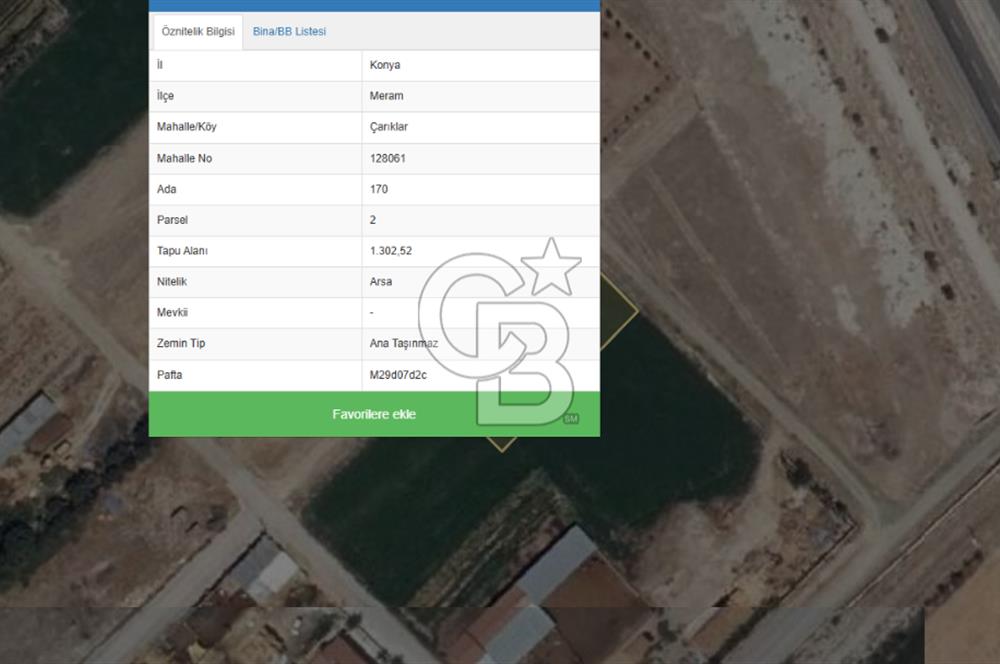The width and height of the screenshot is (1000, 664).
Task: Click the Mahalle No row label
Action: (x=184, y=158)
